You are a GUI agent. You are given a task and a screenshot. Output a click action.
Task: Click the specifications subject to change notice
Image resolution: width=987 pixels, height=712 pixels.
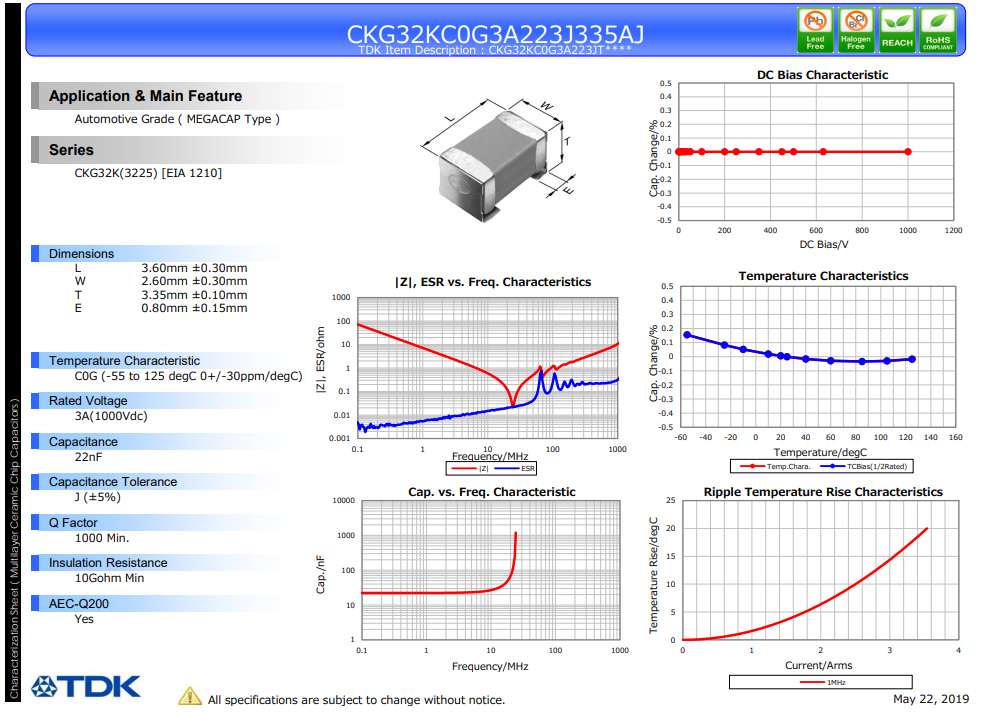(x=356, y=700)
